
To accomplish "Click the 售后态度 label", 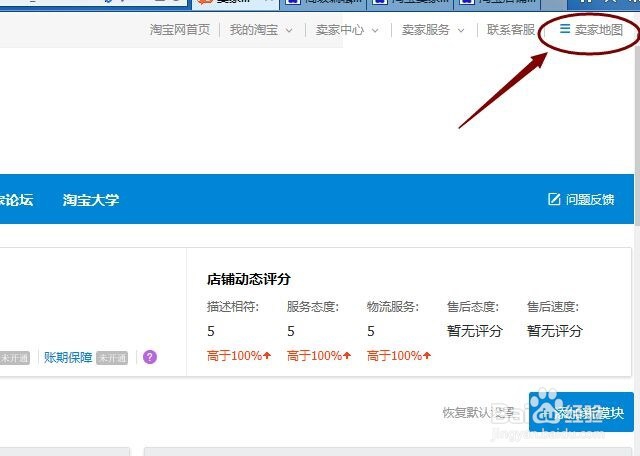I will coord(473,307).
